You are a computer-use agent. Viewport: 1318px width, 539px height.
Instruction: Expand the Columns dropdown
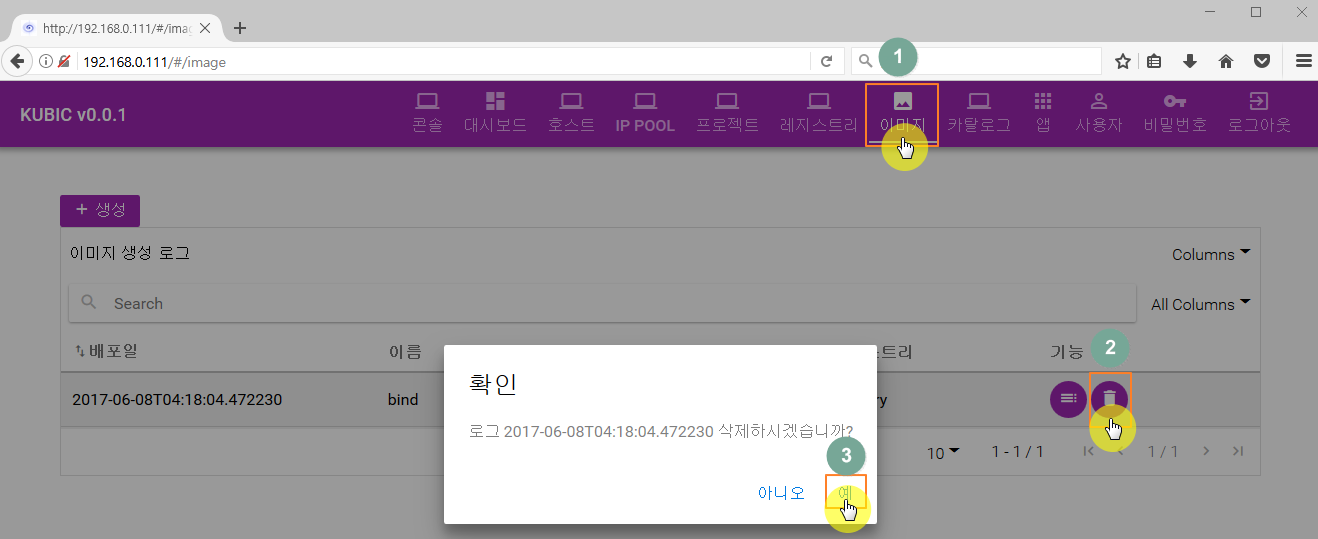pyautogui.click(x=1211, y=254)
